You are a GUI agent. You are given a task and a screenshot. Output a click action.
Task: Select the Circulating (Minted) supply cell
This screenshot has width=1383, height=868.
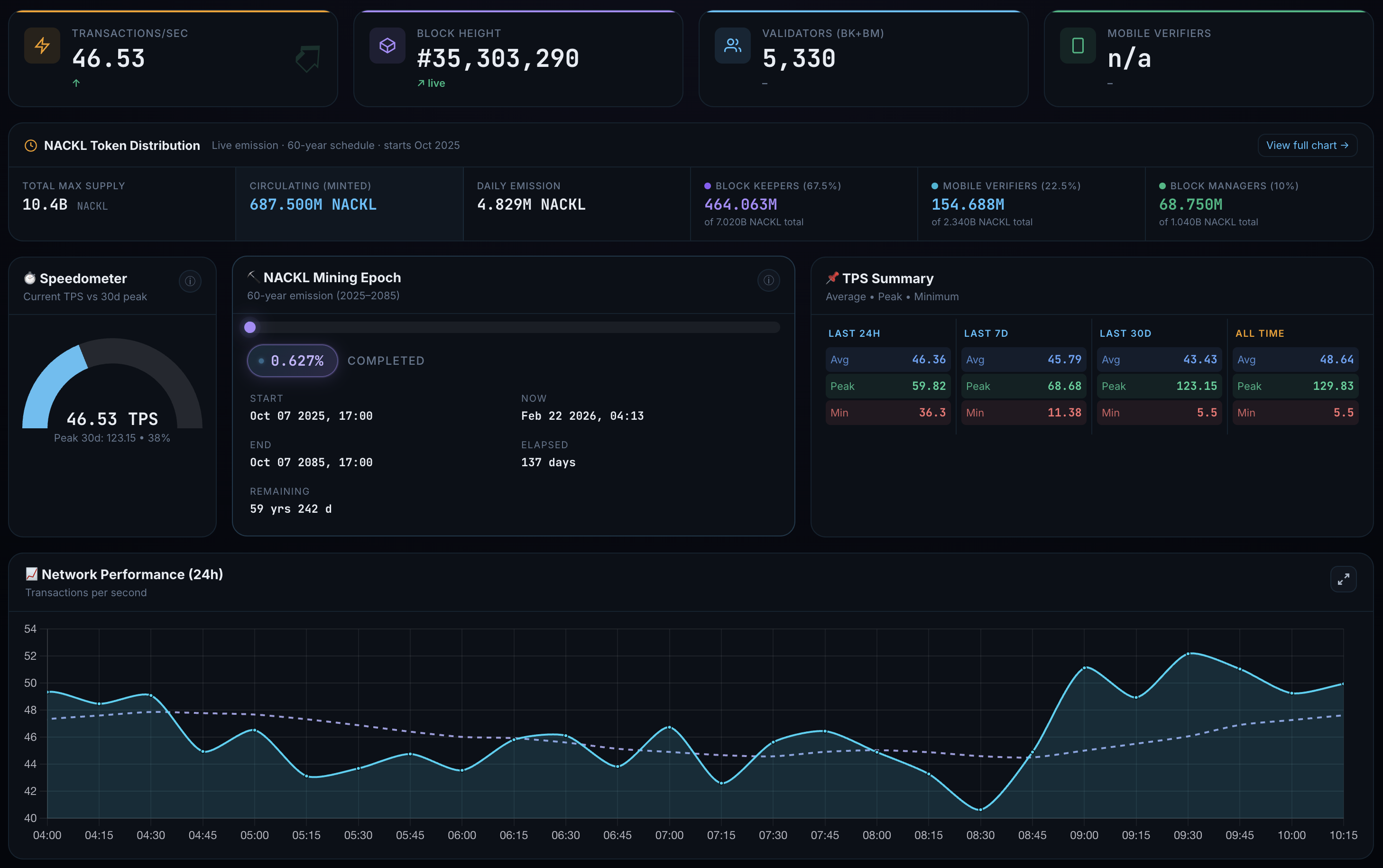[x=349, y=203]
